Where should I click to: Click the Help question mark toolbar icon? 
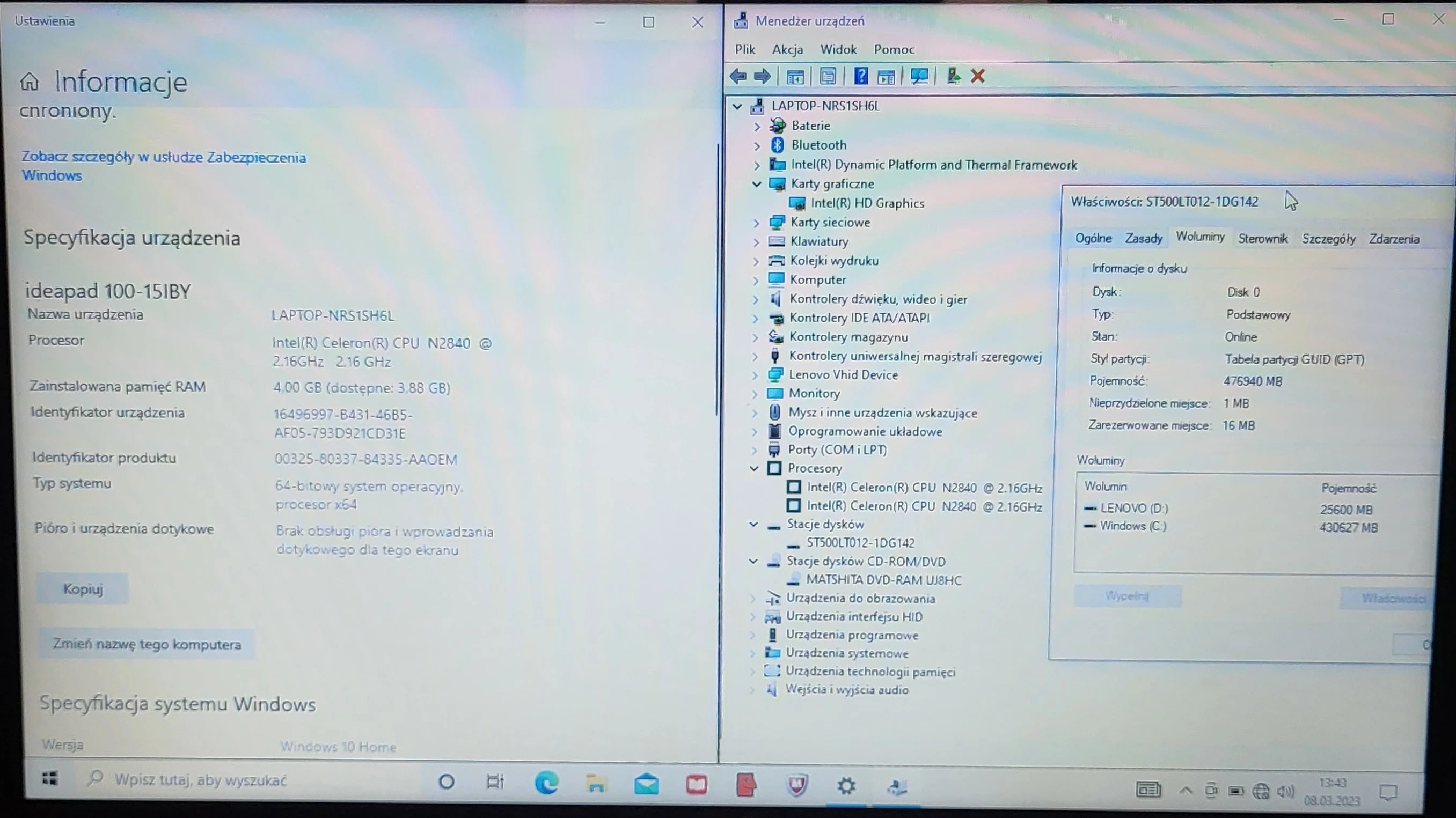(860, 76)
